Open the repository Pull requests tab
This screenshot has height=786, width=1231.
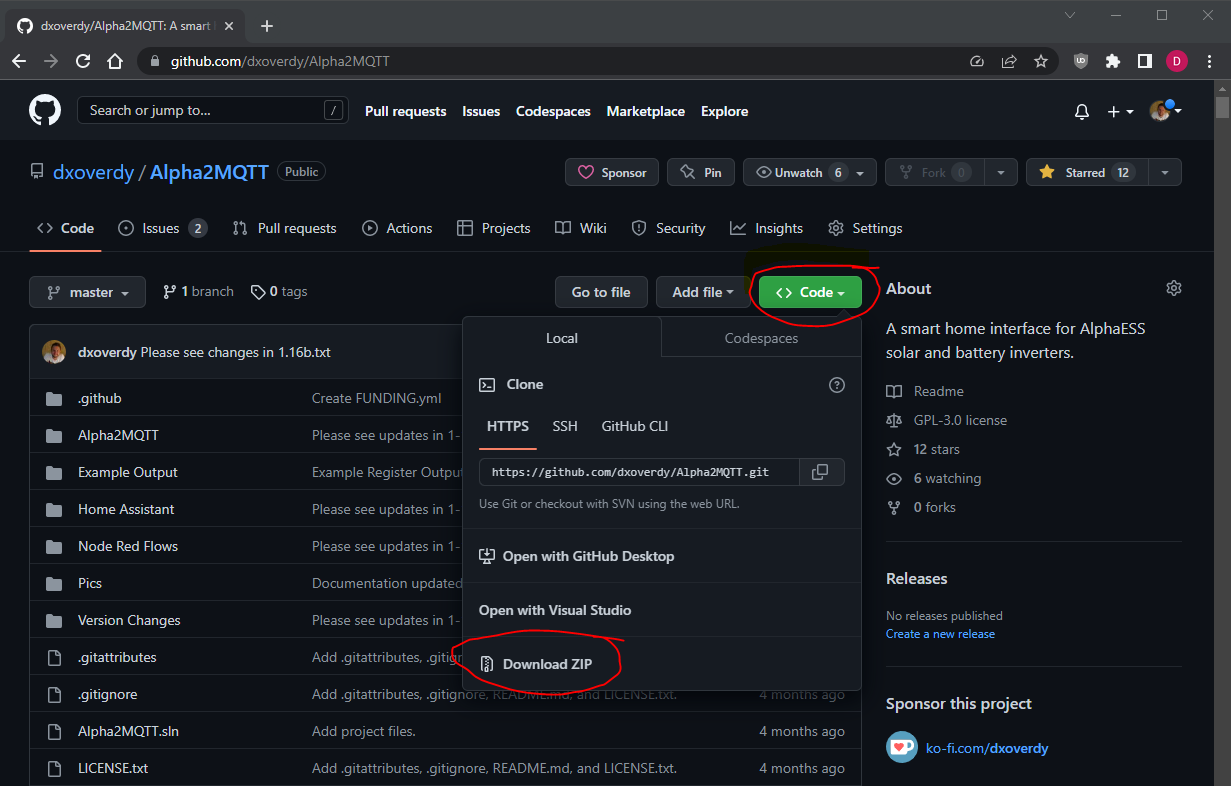284,228
